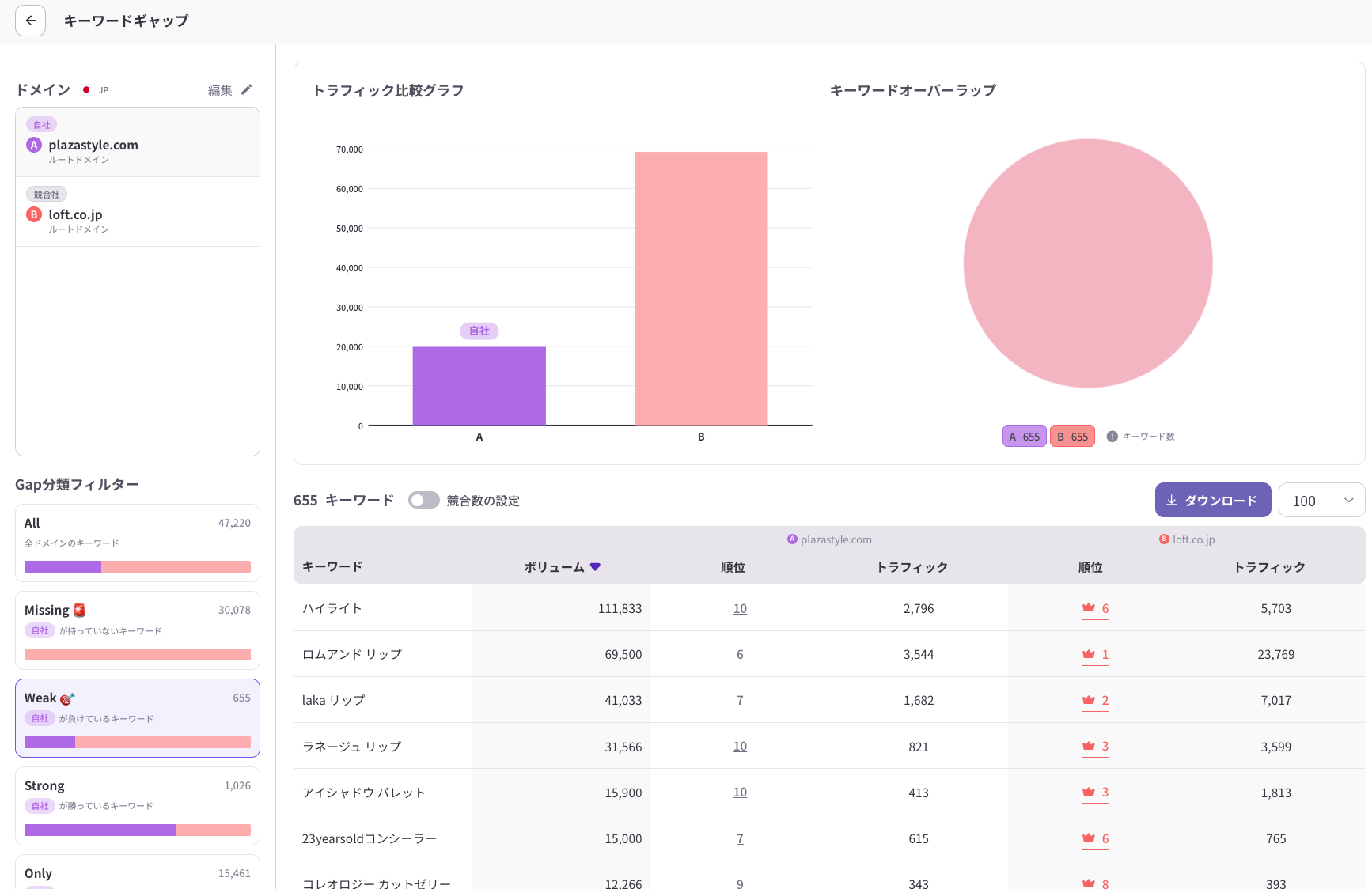The height and width of the screenshot is (889, 1372).
Task: Click the JP flag icon in the domain panel
Action: (85, 89)
